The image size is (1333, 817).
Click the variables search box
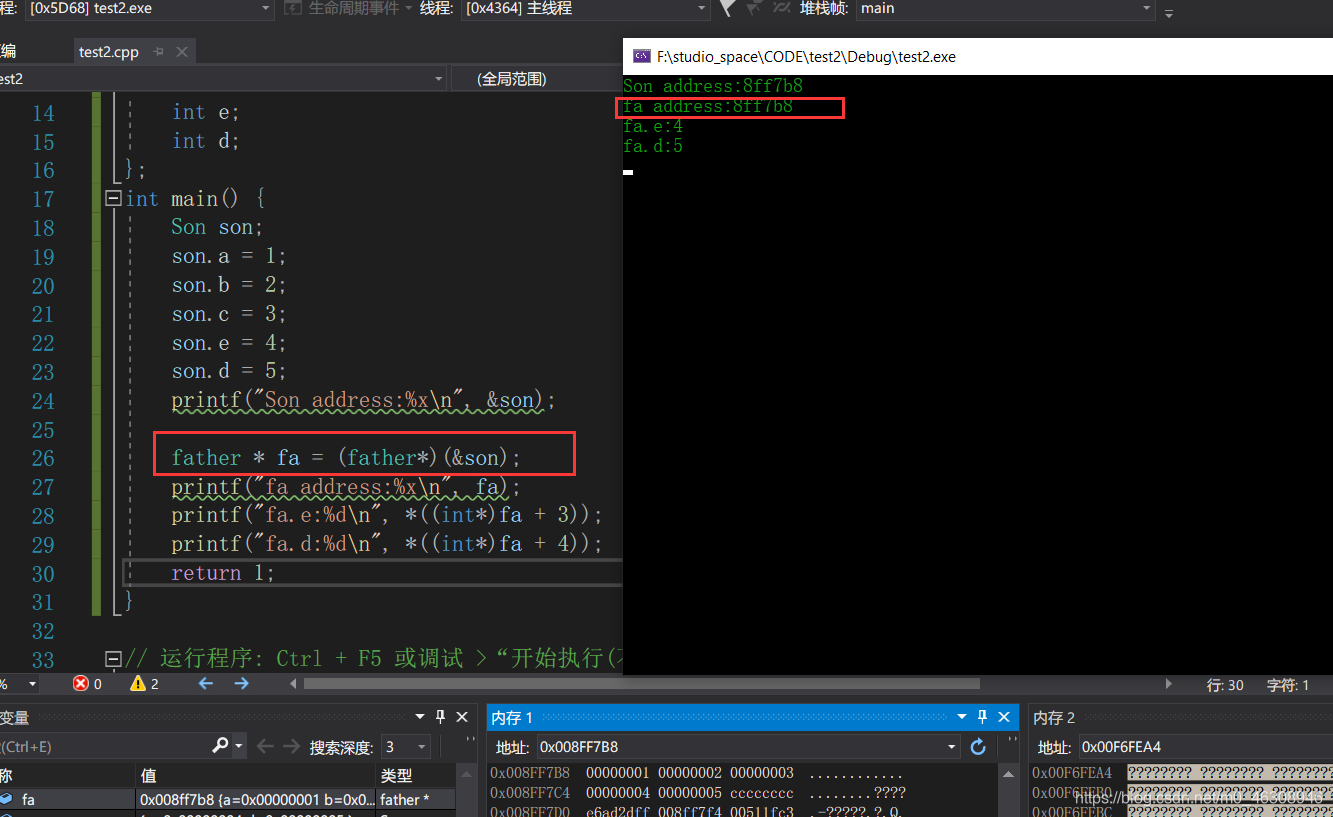coord(104,746)
